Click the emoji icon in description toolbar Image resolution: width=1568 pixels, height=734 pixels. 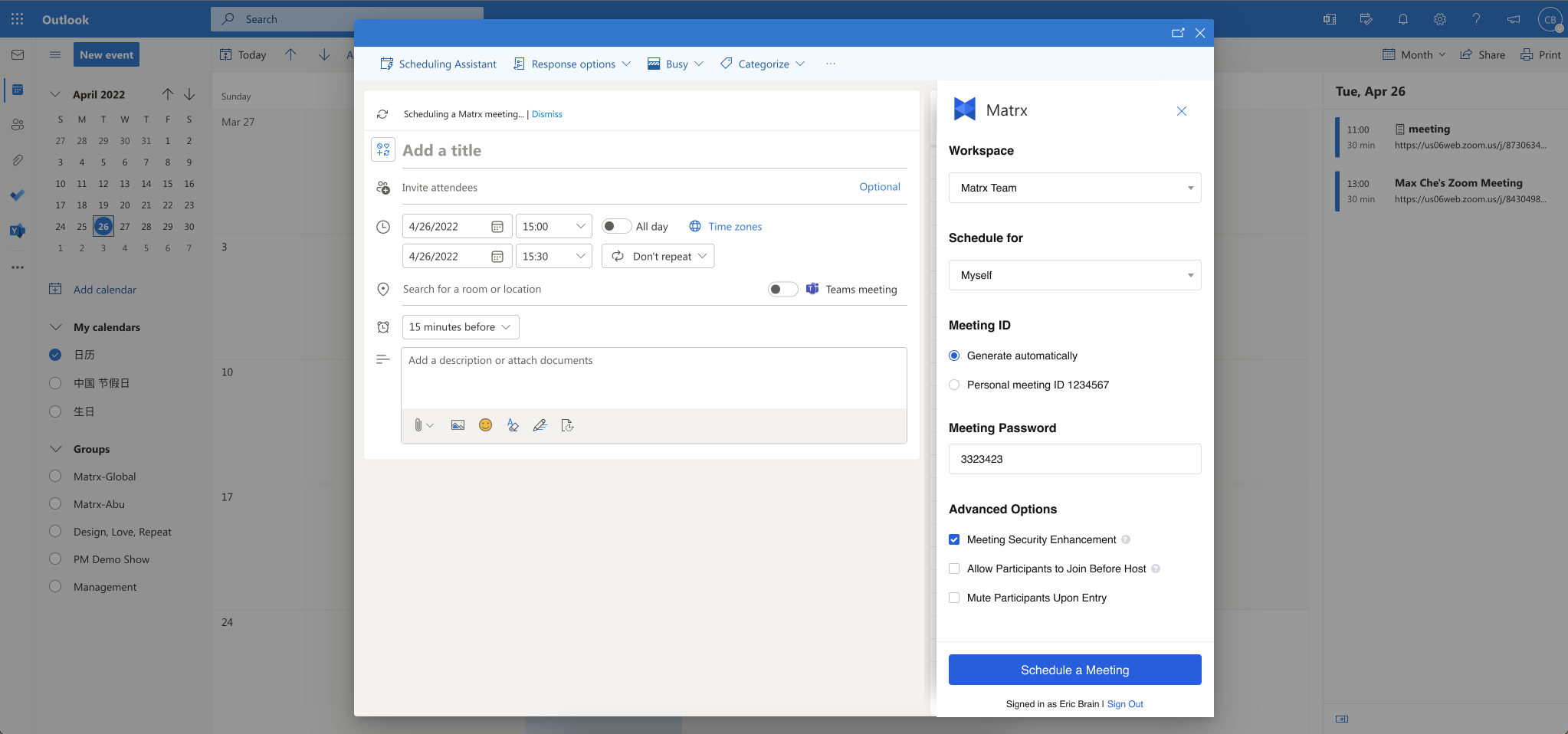485,425
